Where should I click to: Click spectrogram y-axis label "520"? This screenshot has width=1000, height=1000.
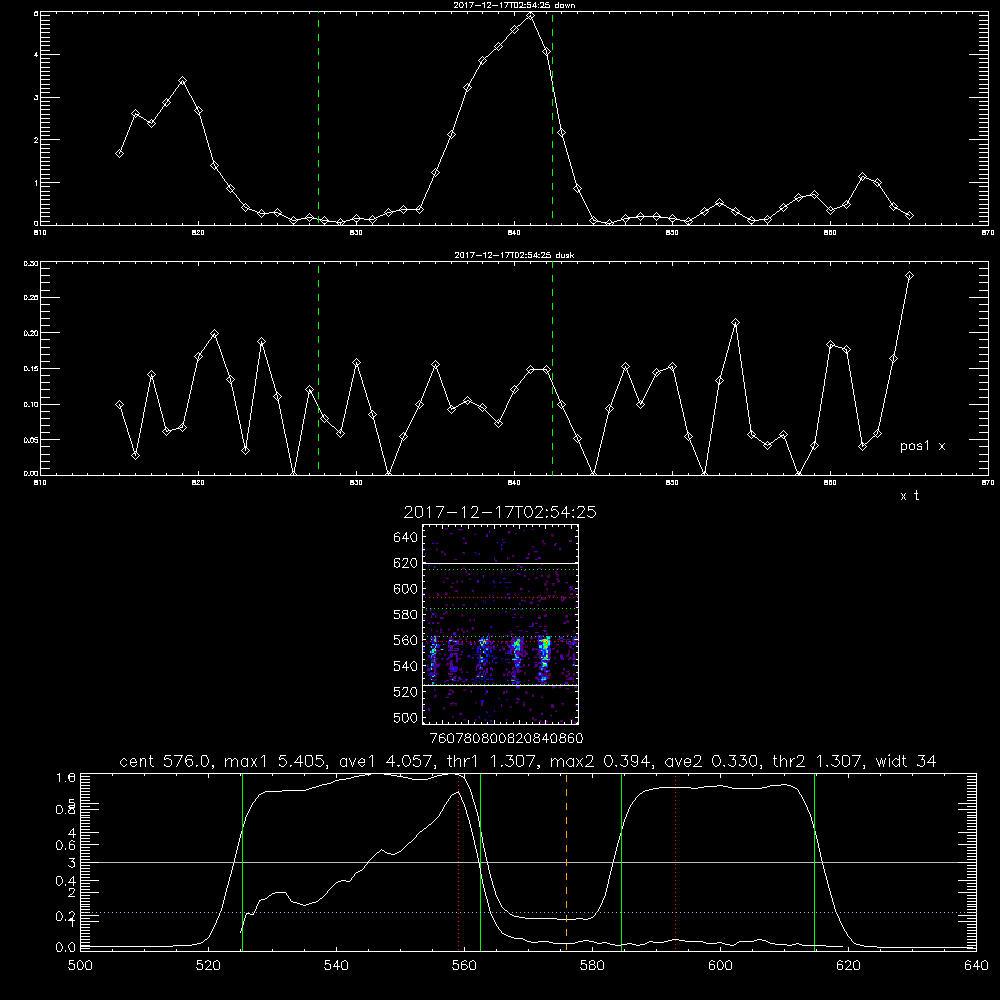tap(406, 692)
